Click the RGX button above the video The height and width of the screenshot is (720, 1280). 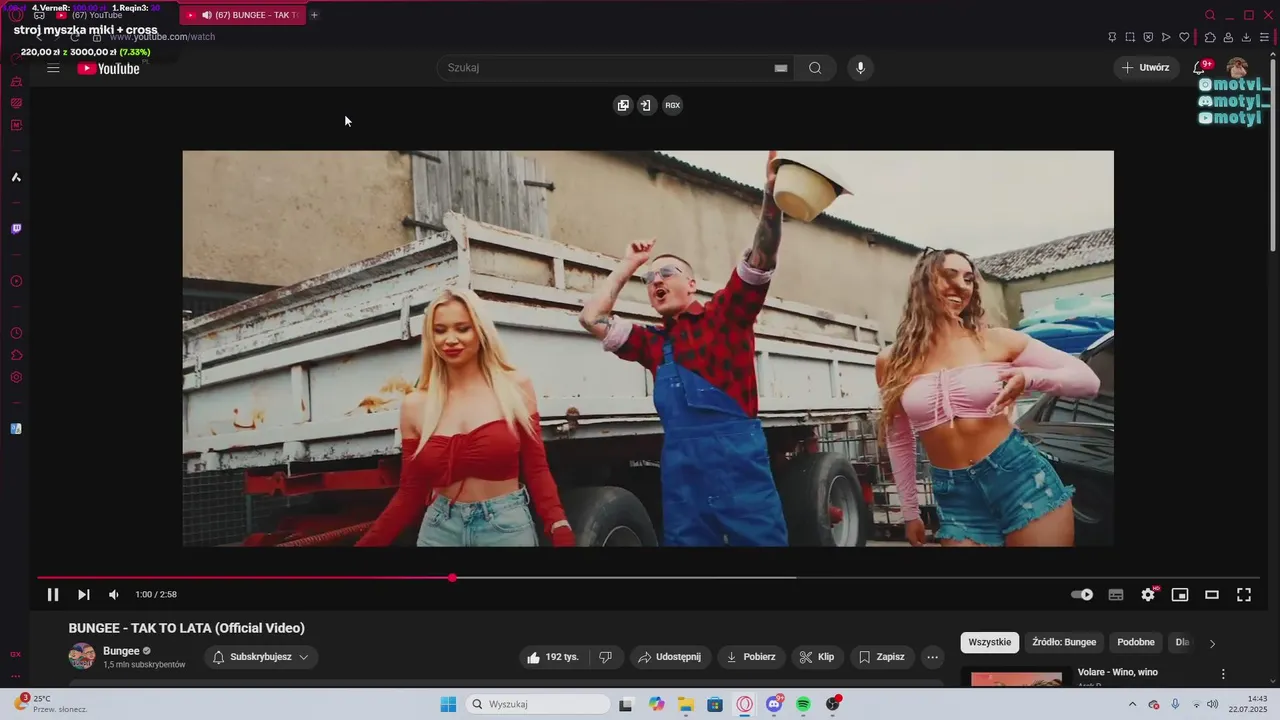(x=673, y=105)
